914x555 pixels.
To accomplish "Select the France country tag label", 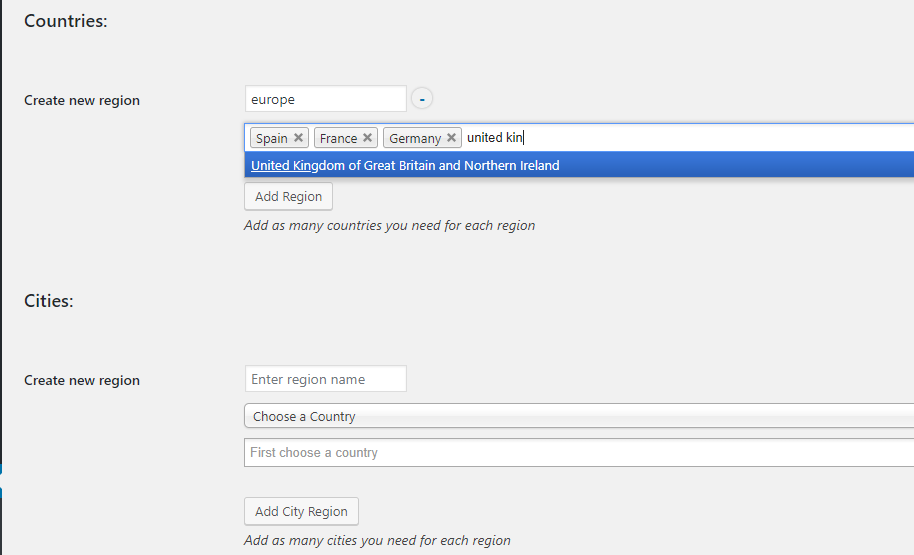I will pos(338,138).
